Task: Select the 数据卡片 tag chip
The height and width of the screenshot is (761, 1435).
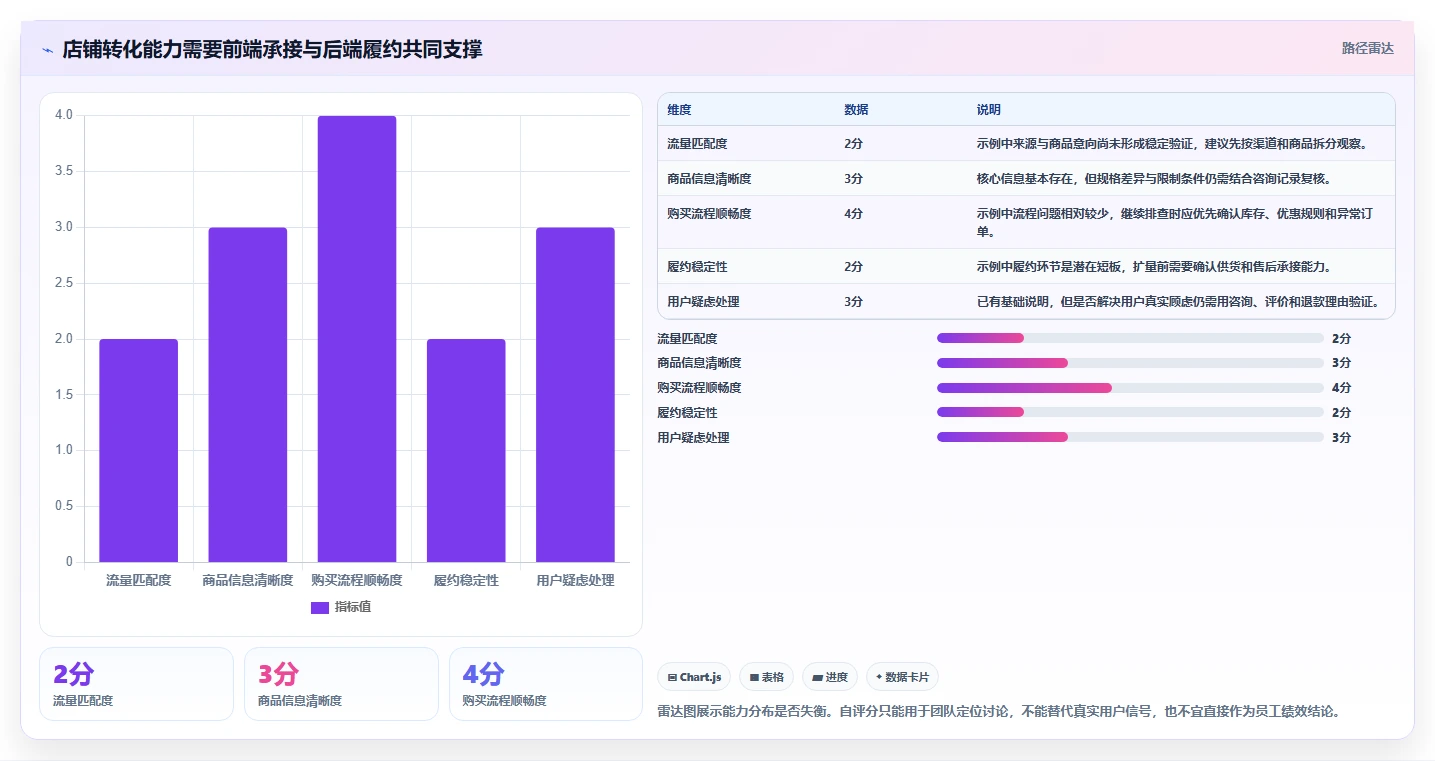Action: (x=902, y=677)
